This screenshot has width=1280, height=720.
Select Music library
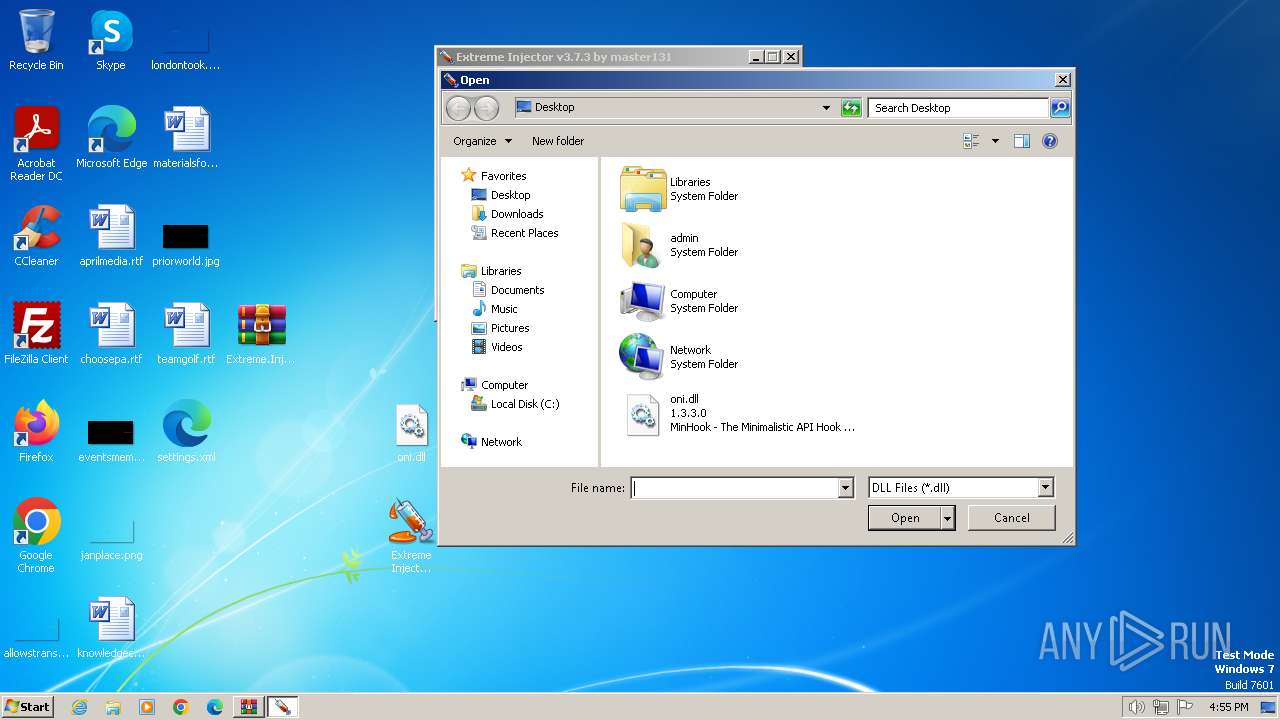[x=504, y=309]
